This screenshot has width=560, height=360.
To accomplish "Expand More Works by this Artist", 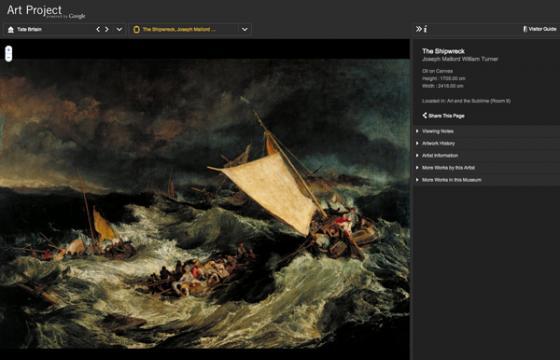I will [486, 168].
